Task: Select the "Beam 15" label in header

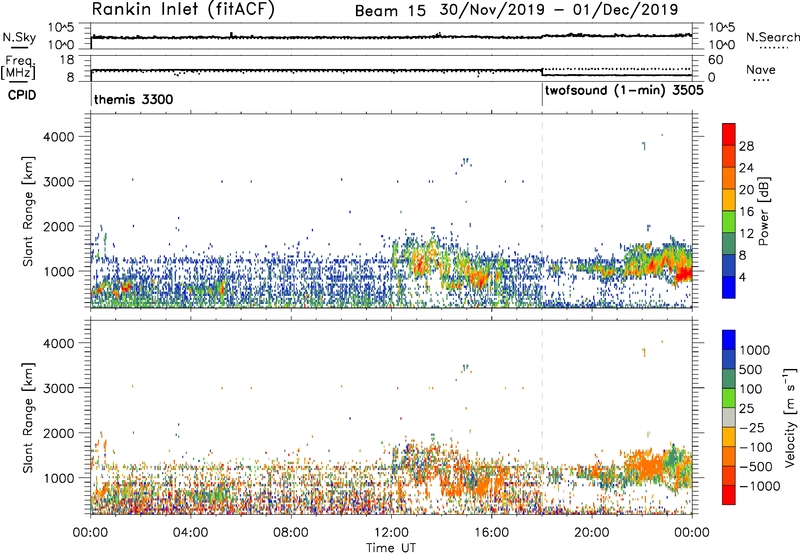Action: 390,10
